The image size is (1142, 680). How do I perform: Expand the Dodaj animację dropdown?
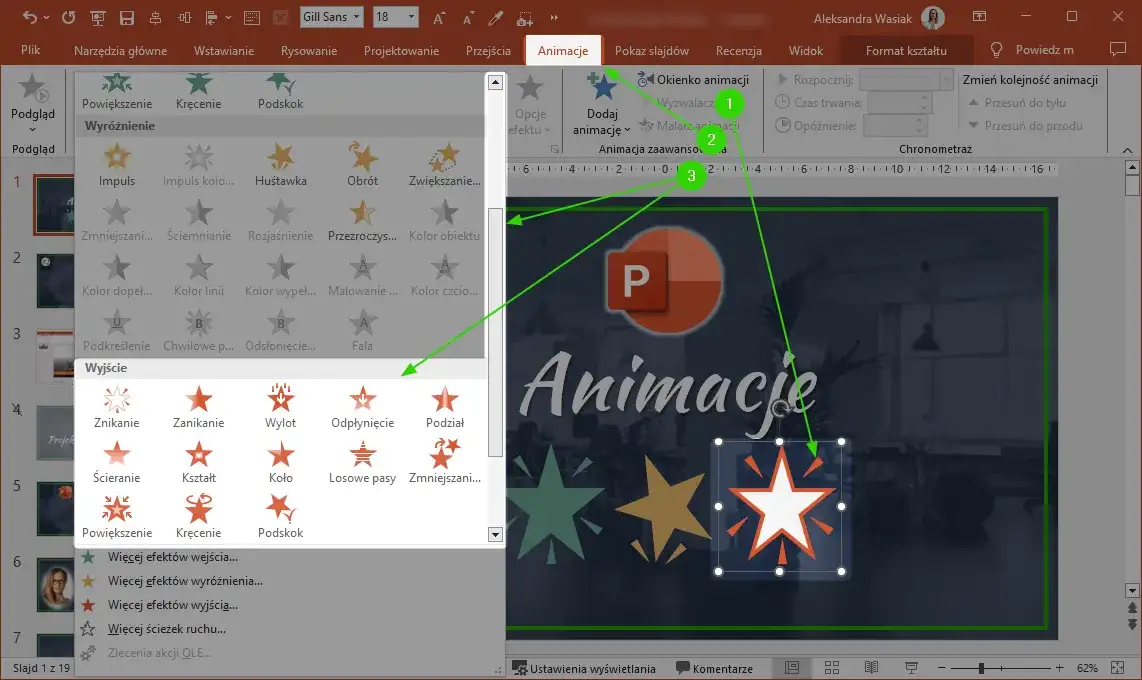601,108
